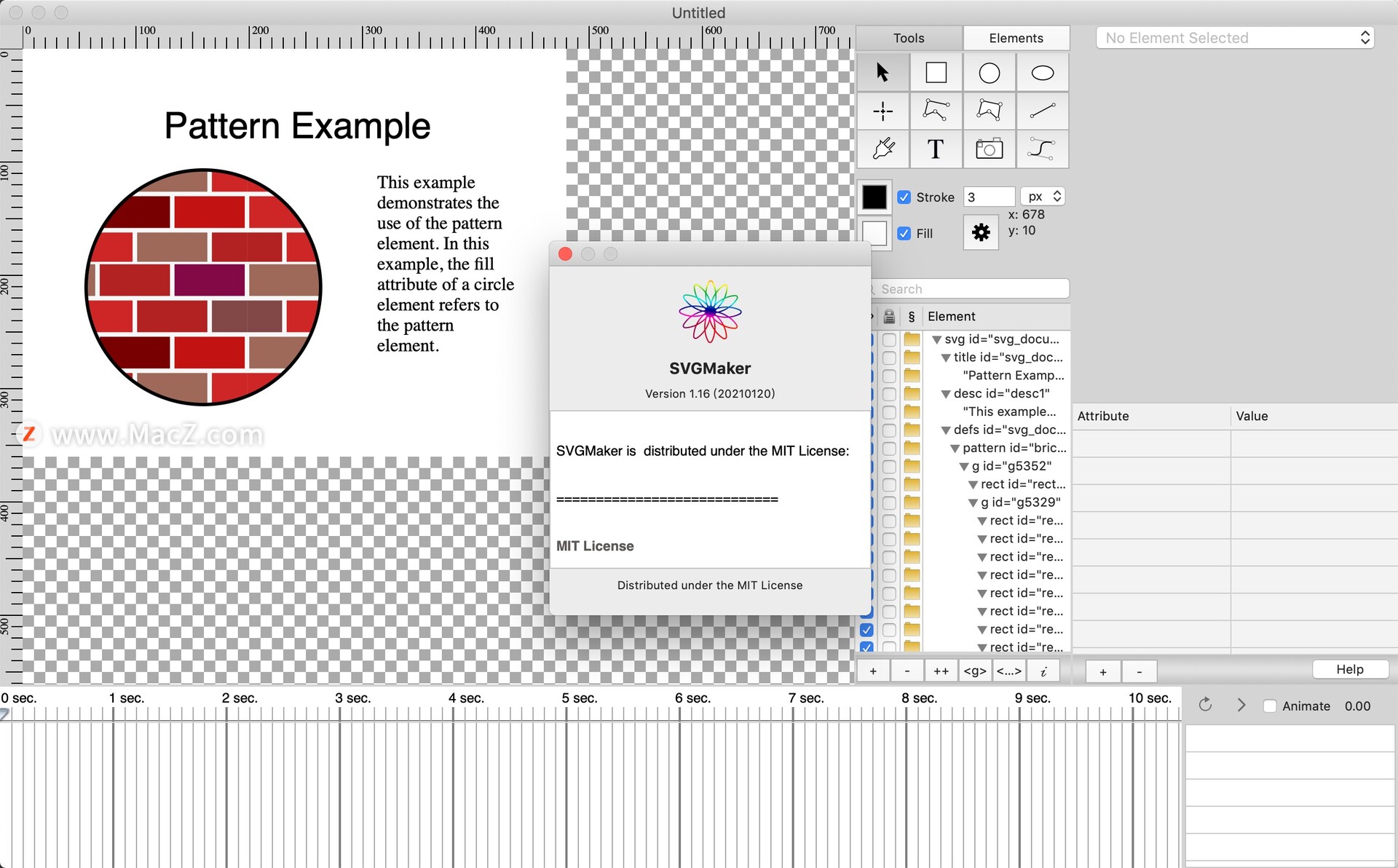Viewport: 1398px width, 868px height.
Task: Collapse the defs id="svg_doc" node
Action: pos(946,430)
